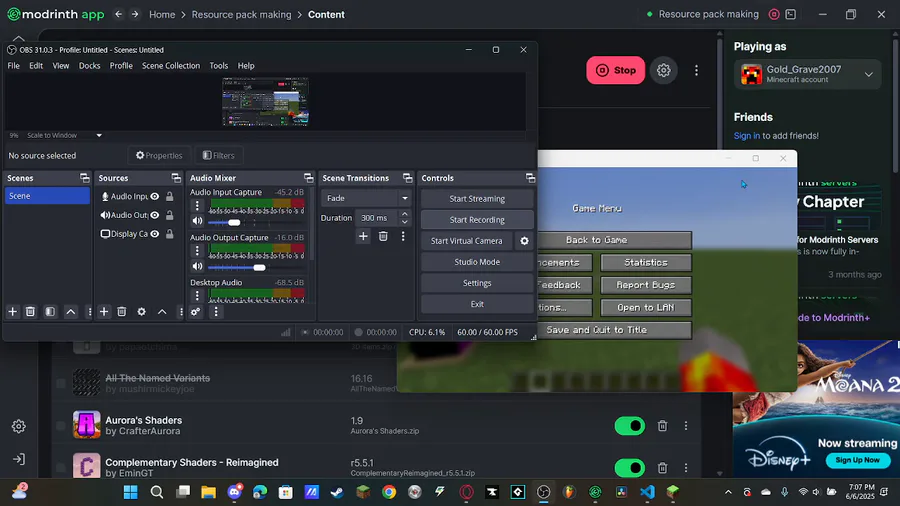Remove selected scene with trash icon
The height and width of the screenshot is (506, 900).
coord(30,312)
